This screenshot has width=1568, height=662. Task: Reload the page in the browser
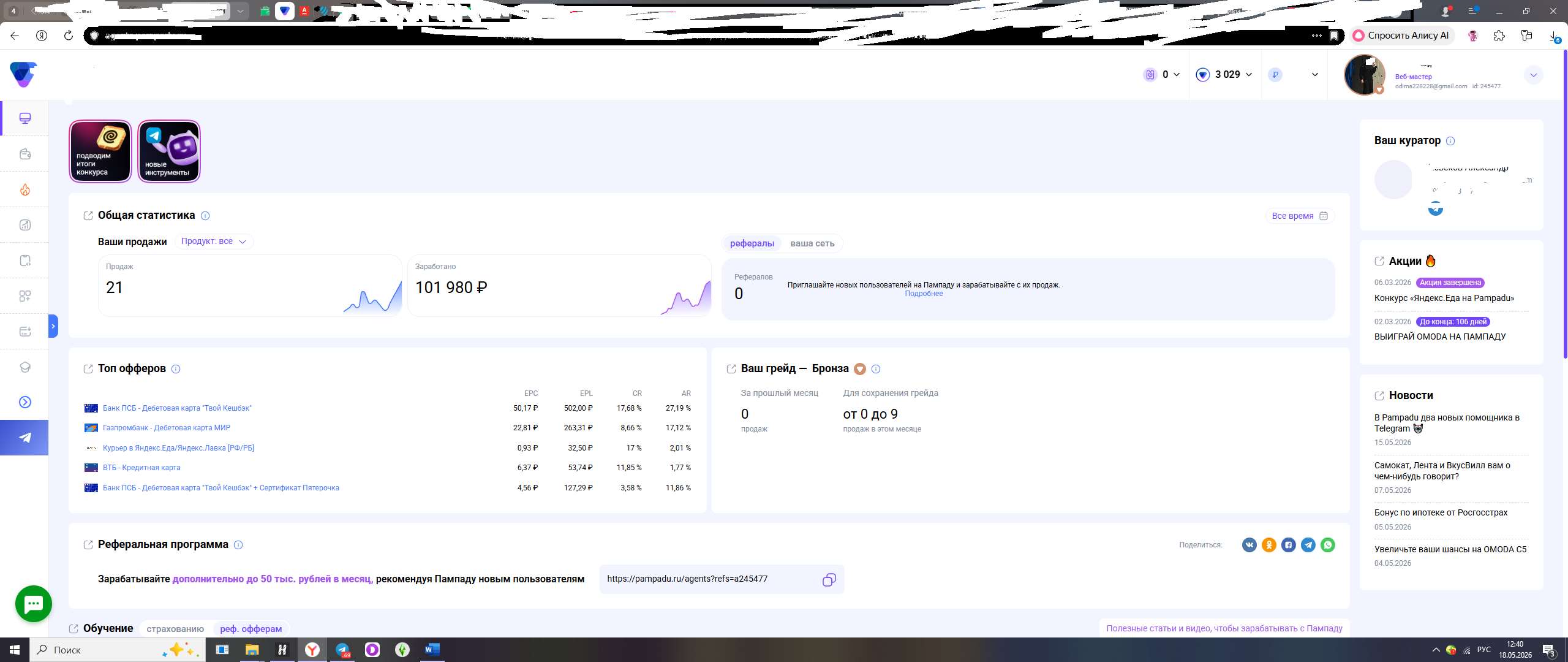tap(69, 36)
